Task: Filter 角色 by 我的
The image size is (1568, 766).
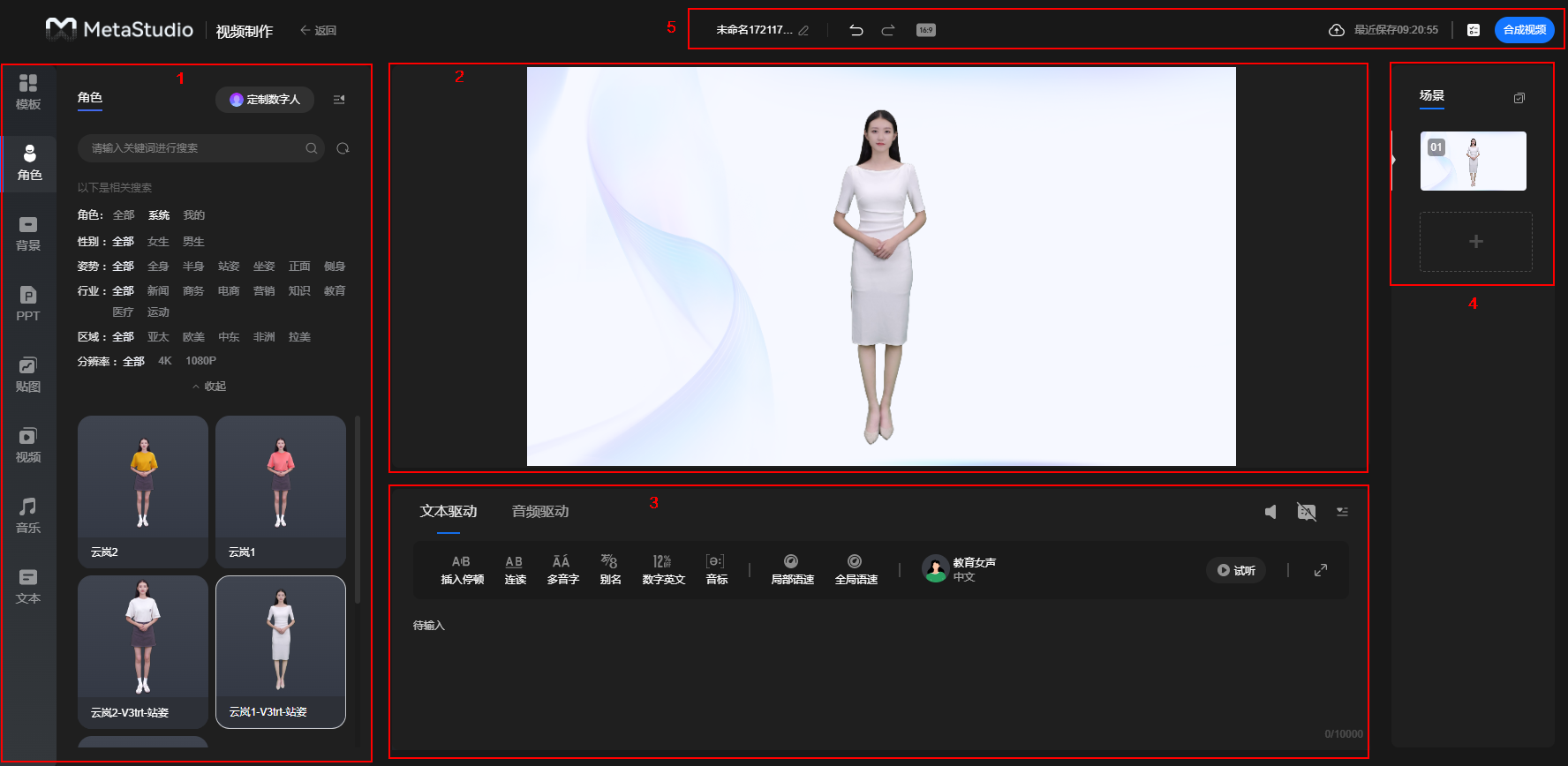Action: pyautogui.click(x=193, y=215)
